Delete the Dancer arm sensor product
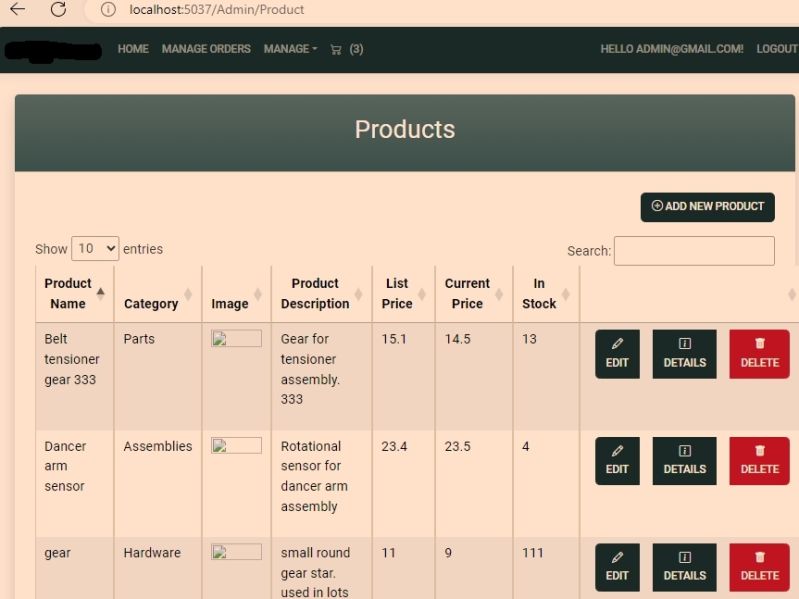 pos(760,461)
